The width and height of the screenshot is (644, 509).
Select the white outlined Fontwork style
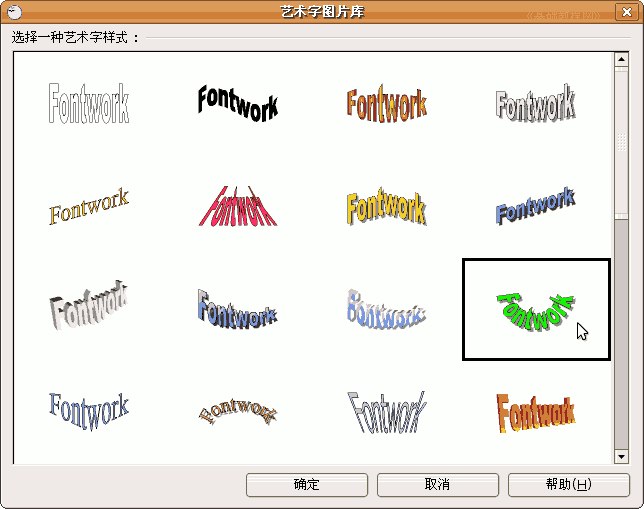[x=88, y=103]
